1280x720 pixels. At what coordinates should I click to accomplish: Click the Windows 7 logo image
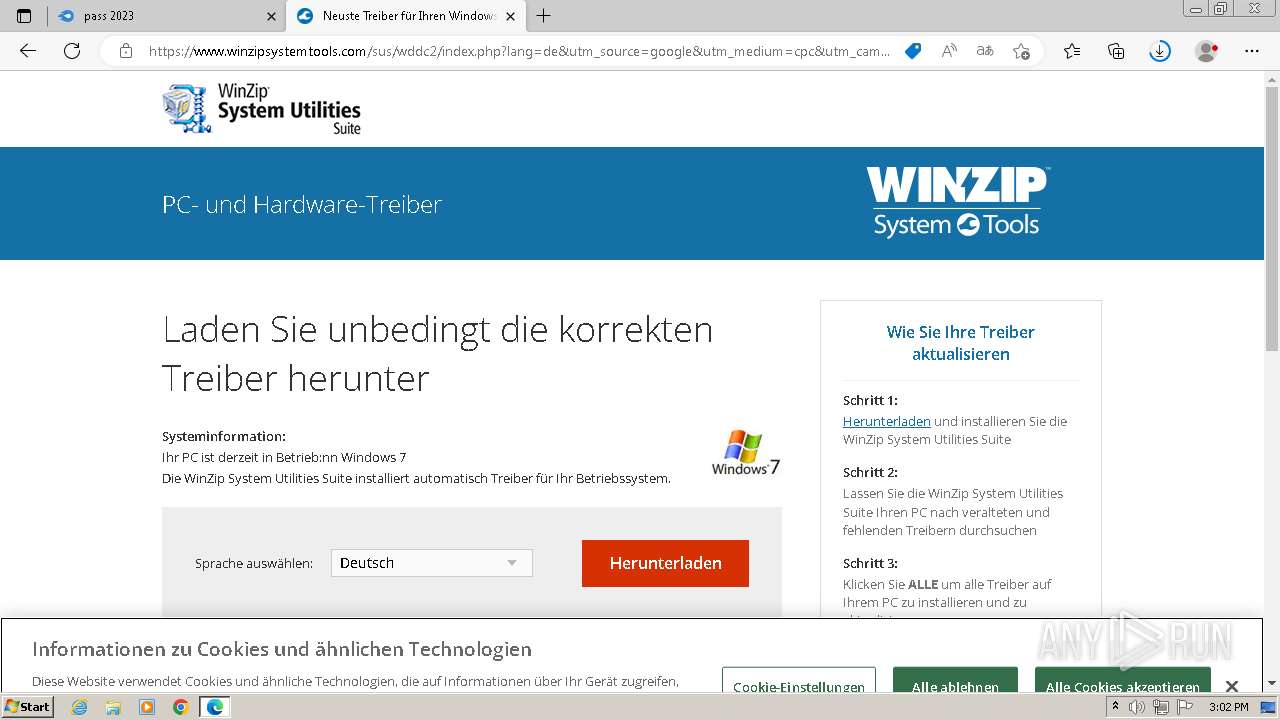[745, 452]
